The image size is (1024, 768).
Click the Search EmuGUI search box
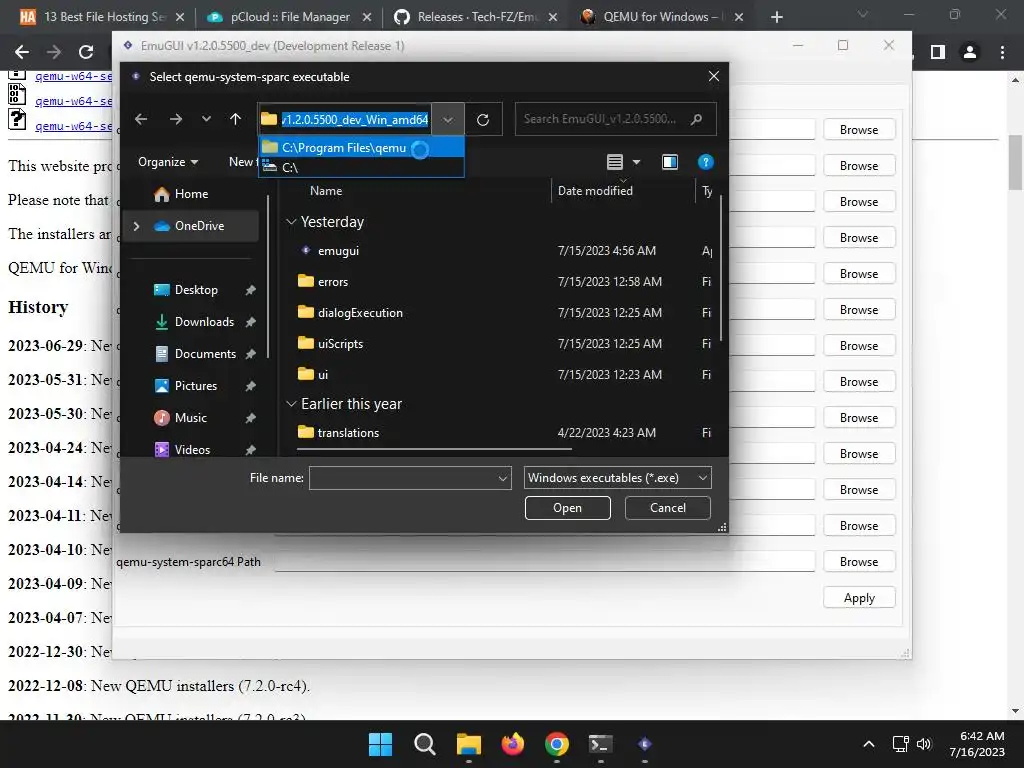coord(615,119)
